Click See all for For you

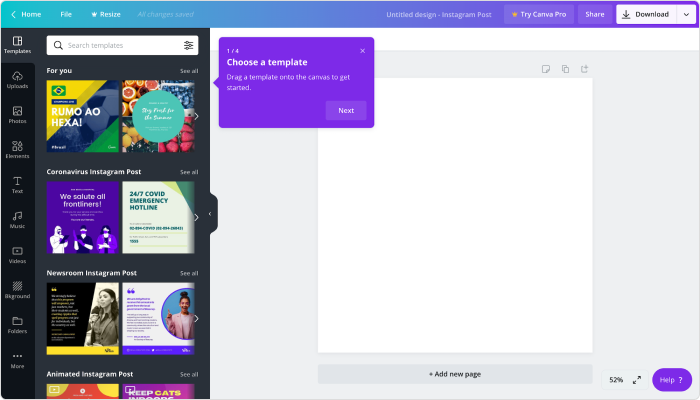click(189, 71)
